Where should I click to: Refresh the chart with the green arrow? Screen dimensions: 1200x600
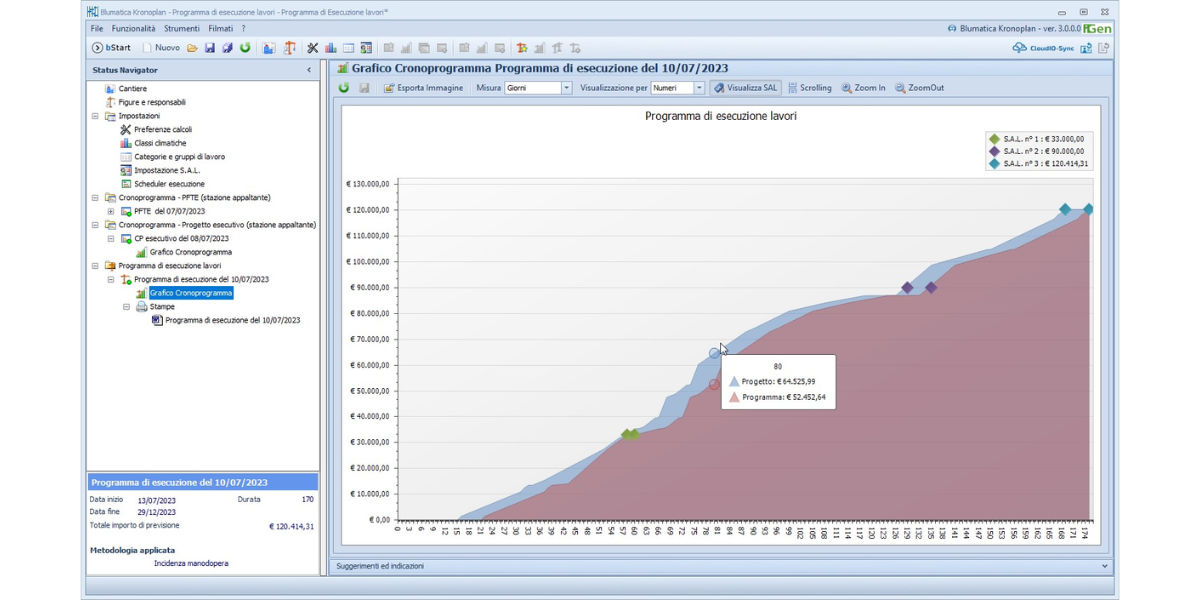[x=344, y=88]
